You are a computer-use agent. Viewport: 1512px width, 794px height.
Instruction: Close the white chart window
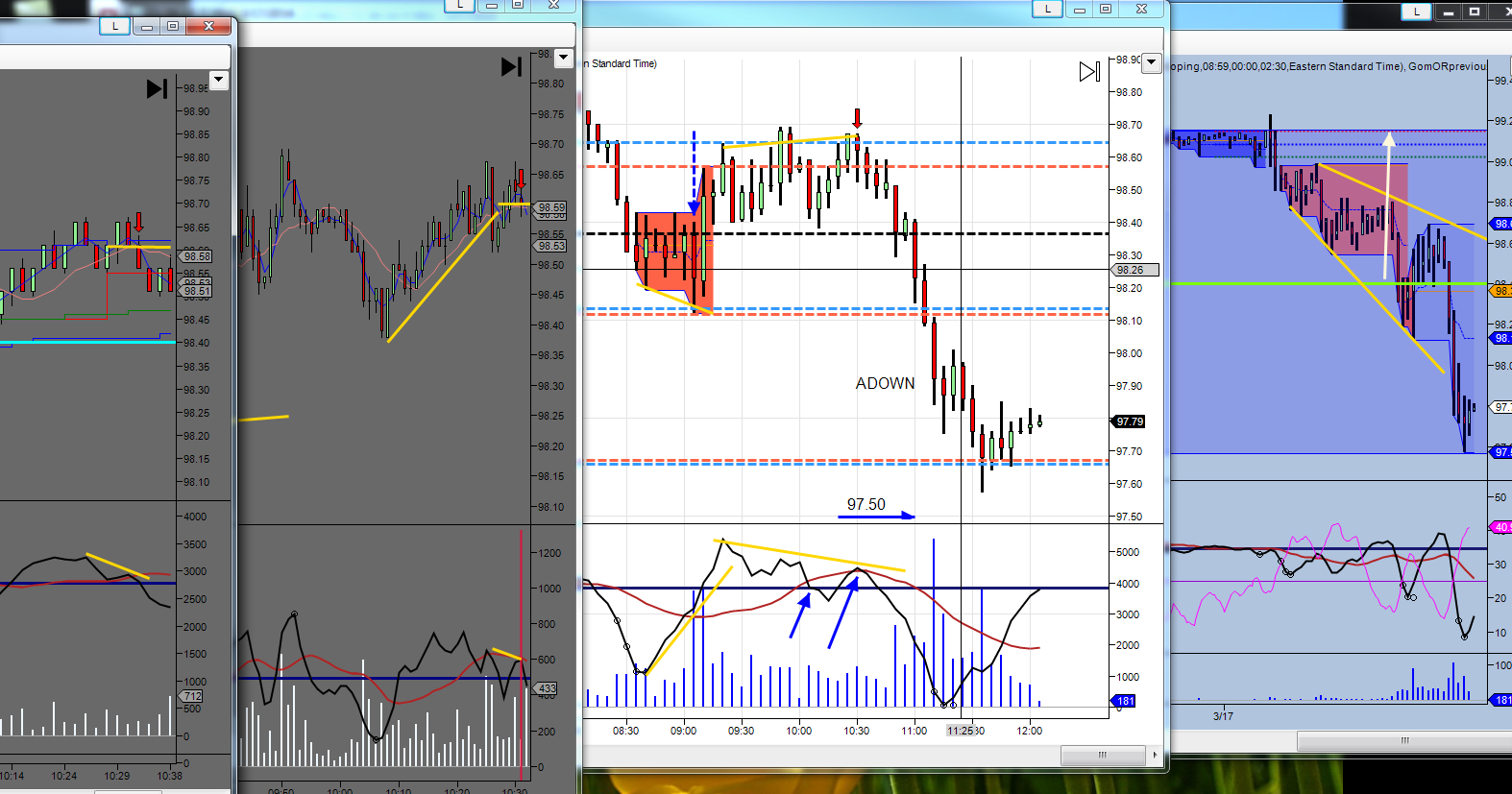1141,9
